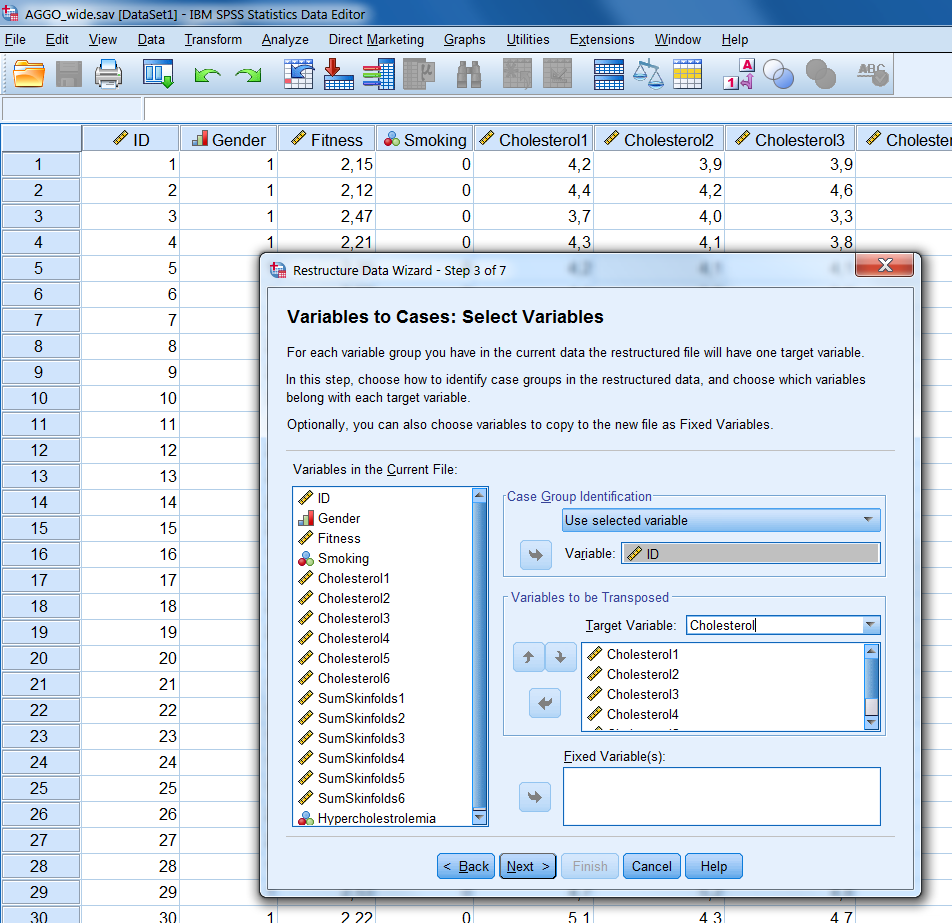Click the down-arrow to reorder transposed variables

[560, 657]
